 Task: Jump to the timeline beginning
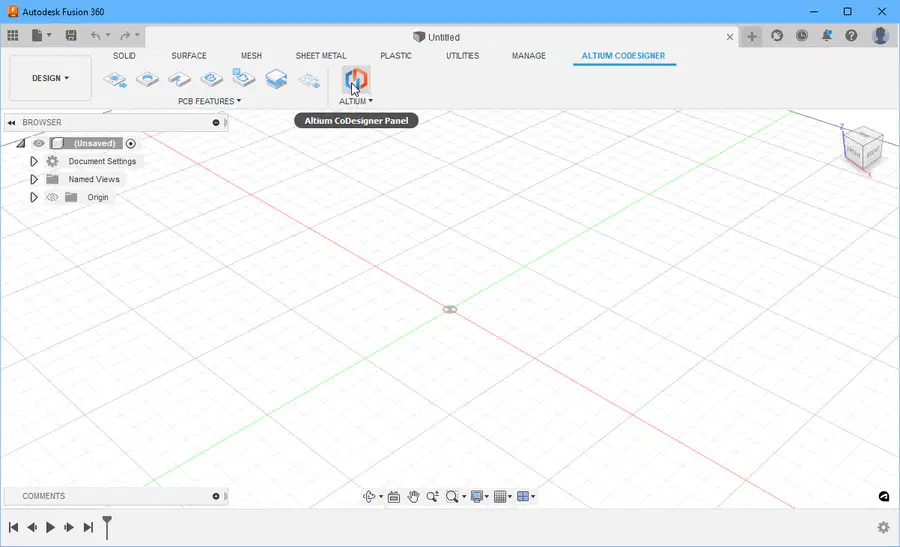click(14, 527)
